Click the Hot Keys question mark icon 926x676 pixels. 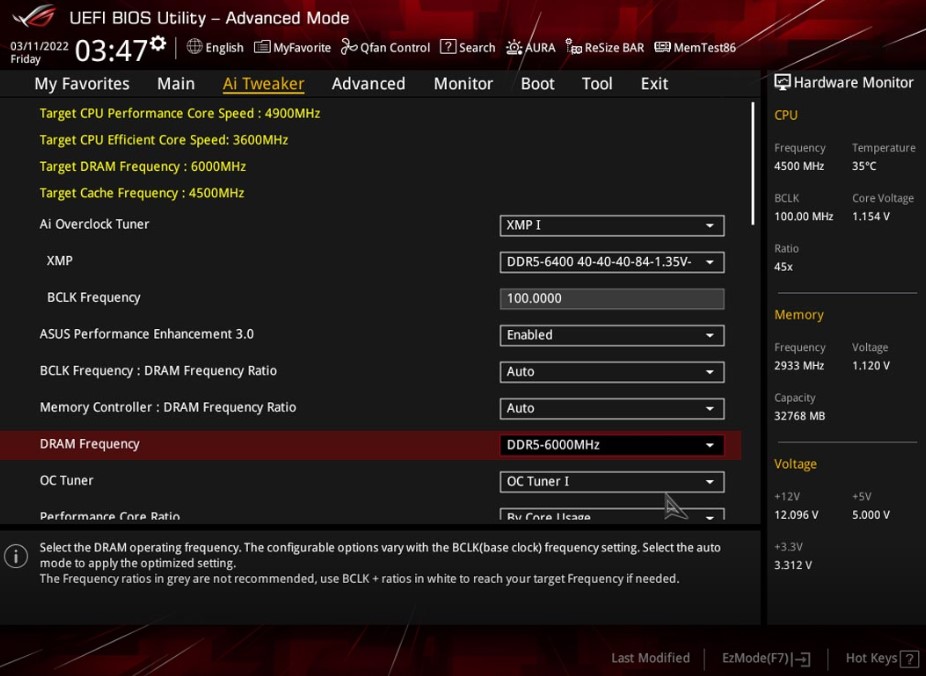click(x=909, y=658)
